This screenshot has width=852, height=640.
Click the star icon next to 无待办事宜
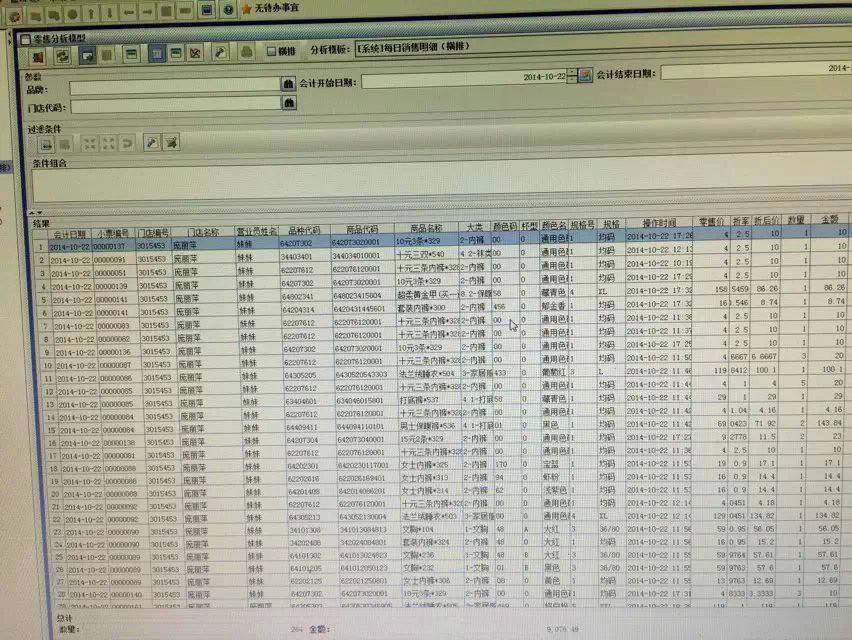click(246, 9)
